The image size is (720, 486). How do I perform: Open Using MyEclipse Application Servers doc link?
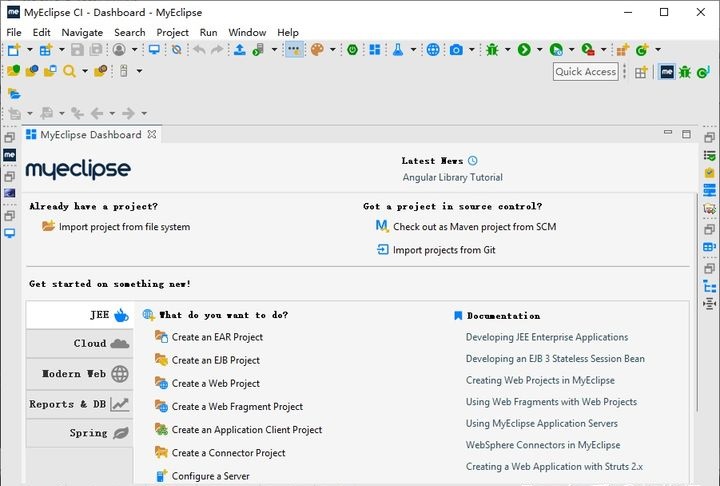coord(541,424)
